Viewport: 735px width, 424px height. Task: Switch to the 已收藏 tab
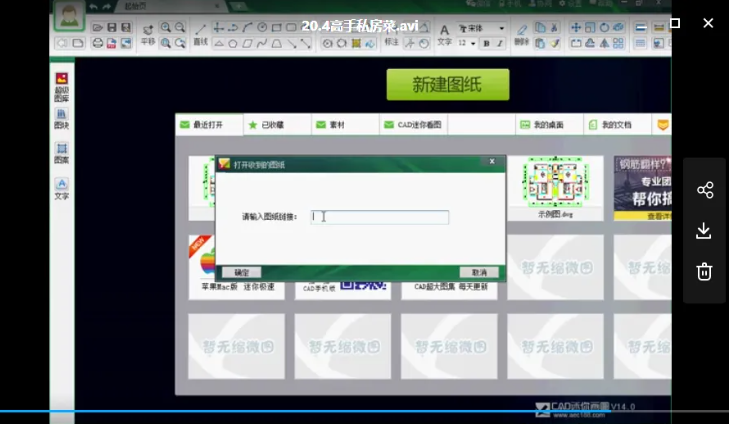tap(277, 125)
